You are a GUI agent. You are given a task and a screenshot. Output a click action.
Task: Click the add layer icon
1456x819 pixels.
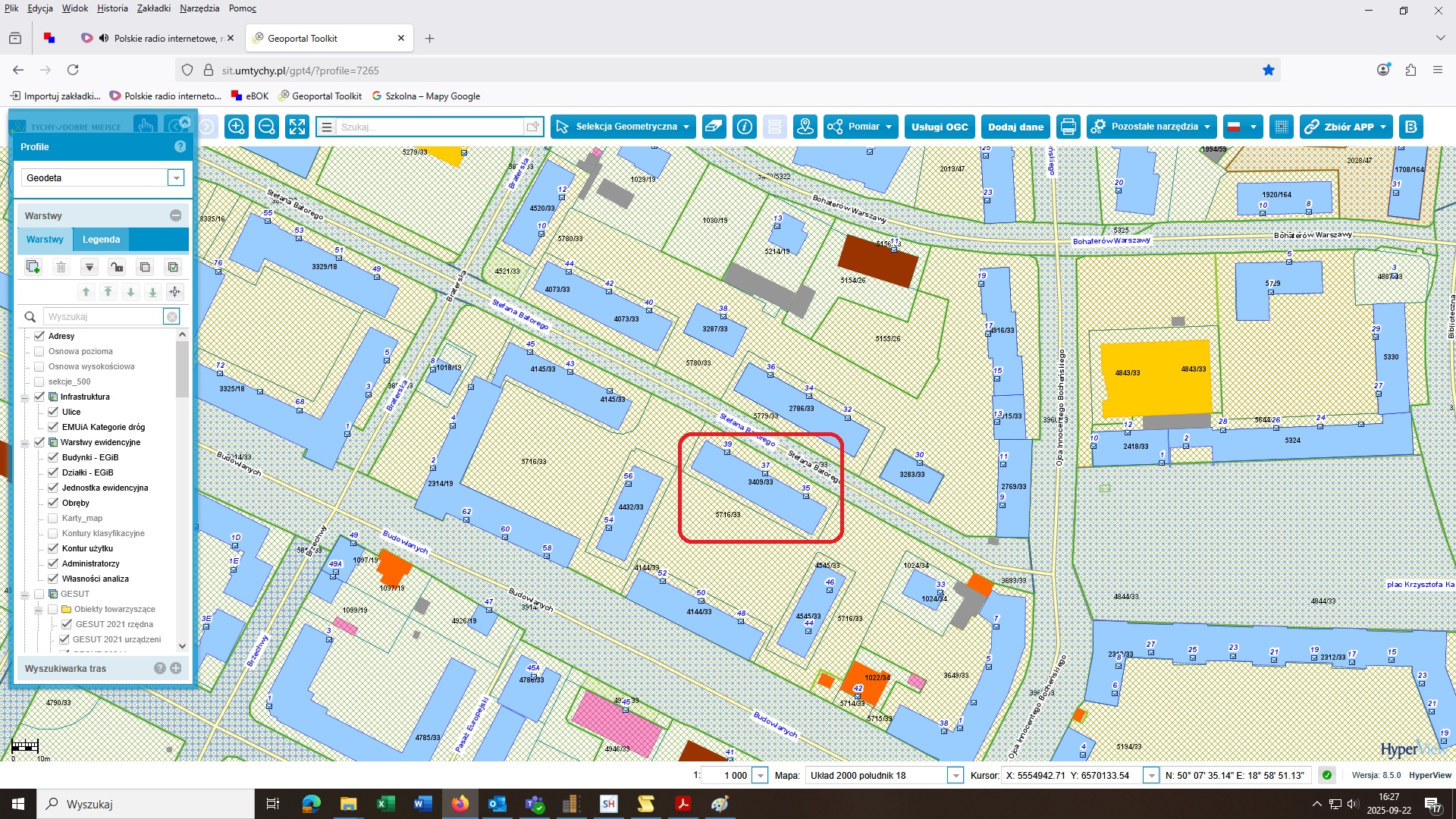pos(33,267)
